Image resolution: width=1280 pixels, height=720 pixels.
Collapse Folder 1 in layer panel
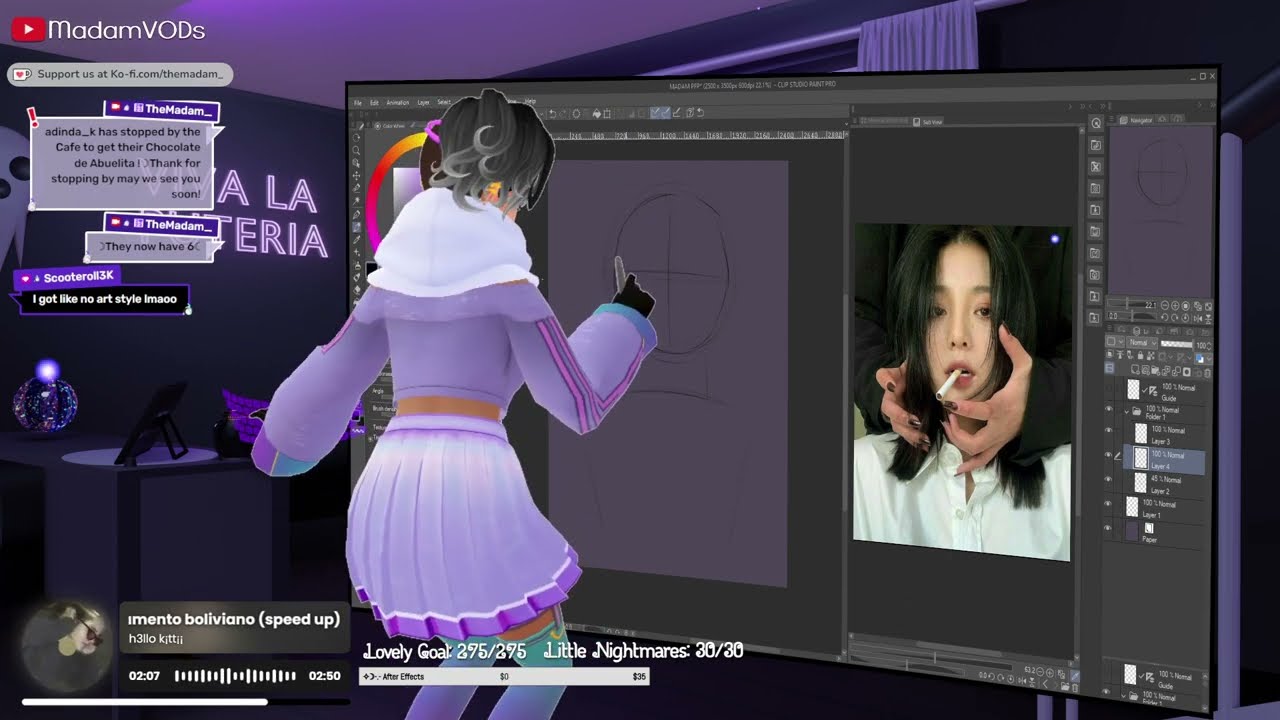1126,411
